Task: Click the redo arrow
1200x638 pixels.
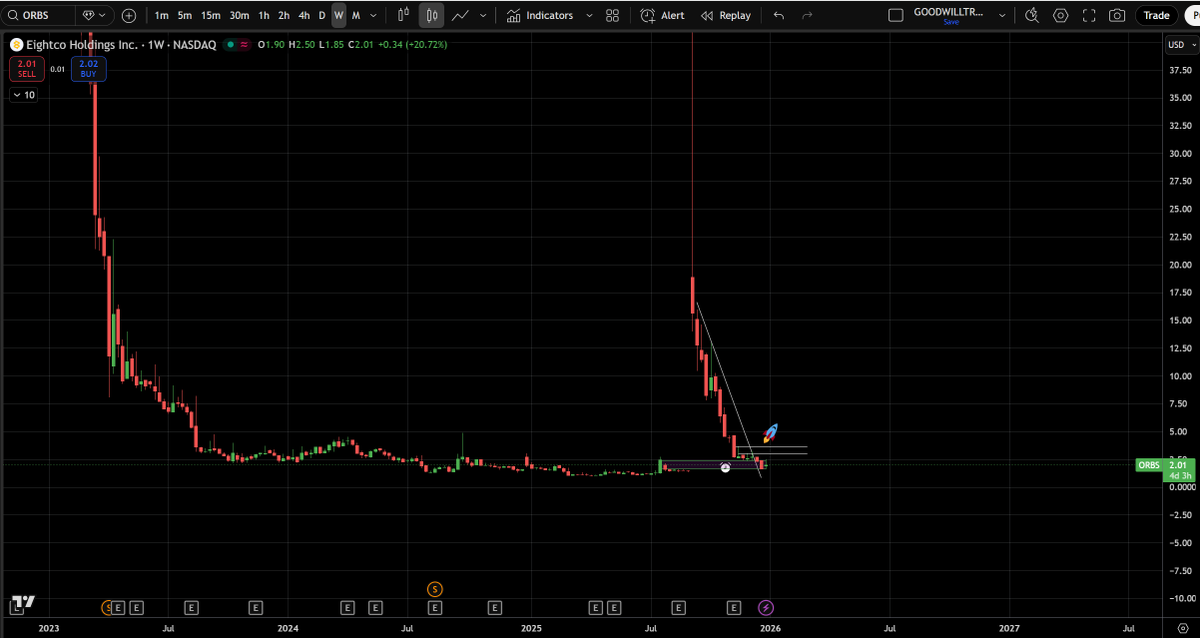Action: click(807, 15)
